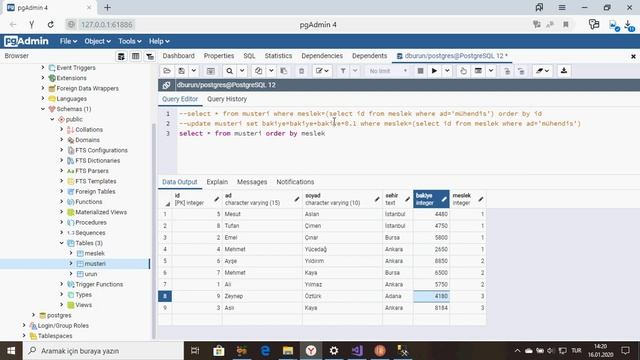Collapse the Tables (3) tree node
Viewport: 640px width, 360px height.
62,243
